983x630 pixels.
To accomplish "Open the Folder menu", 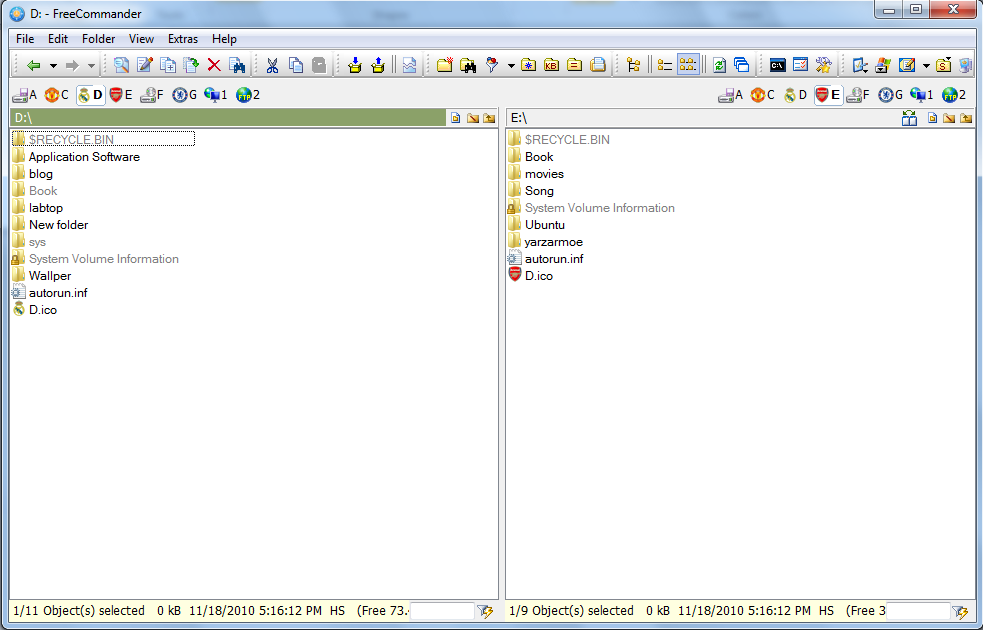I will [98, 39].
